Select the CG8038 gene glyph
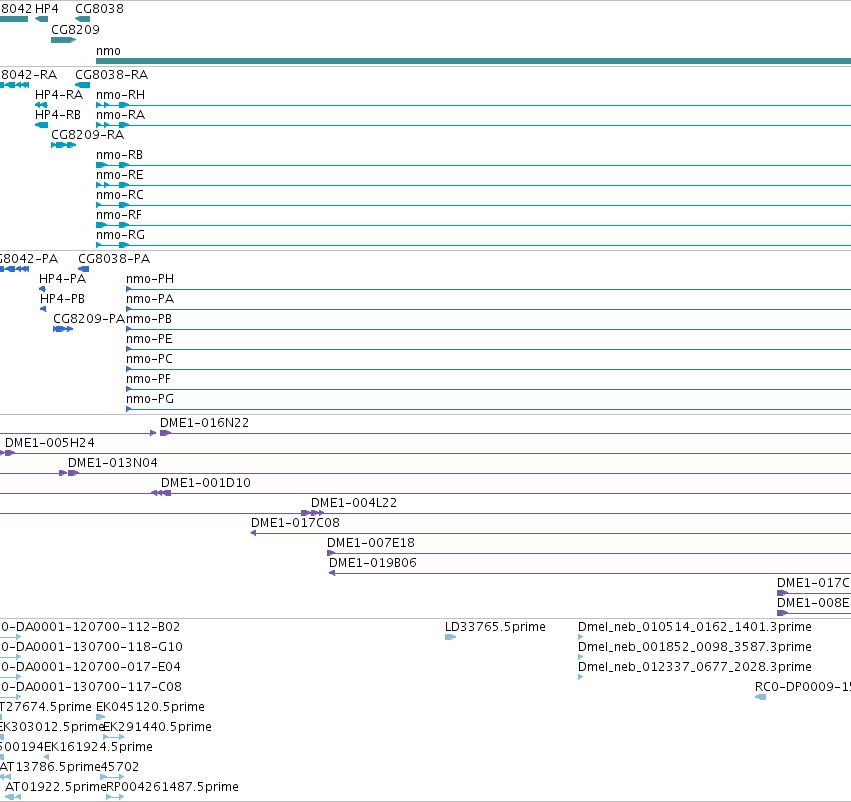Viewport: 851px width, 802px height. (82, 19)
